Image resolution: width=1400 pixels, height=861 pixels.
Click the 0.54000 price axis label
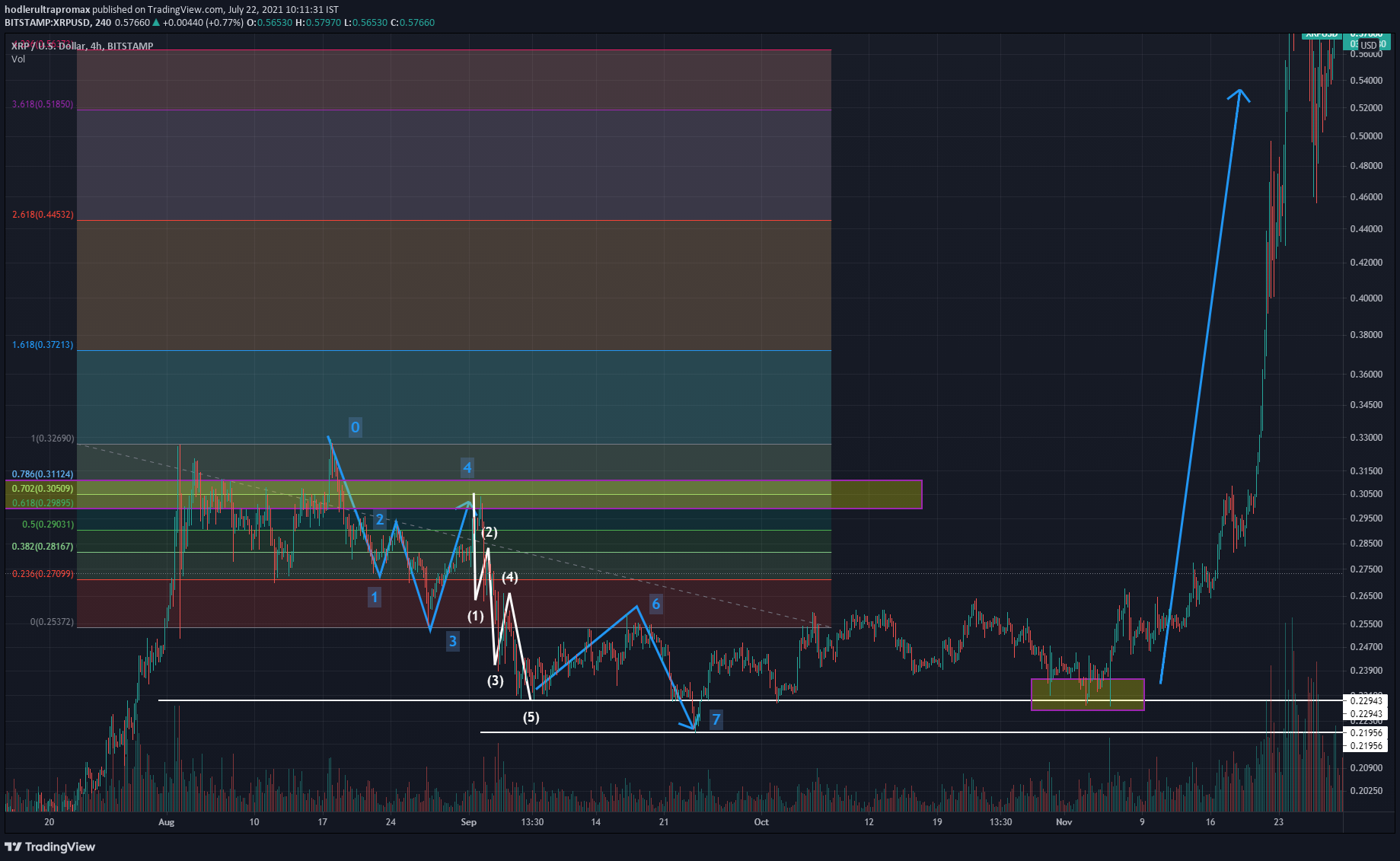(1366, 81)
